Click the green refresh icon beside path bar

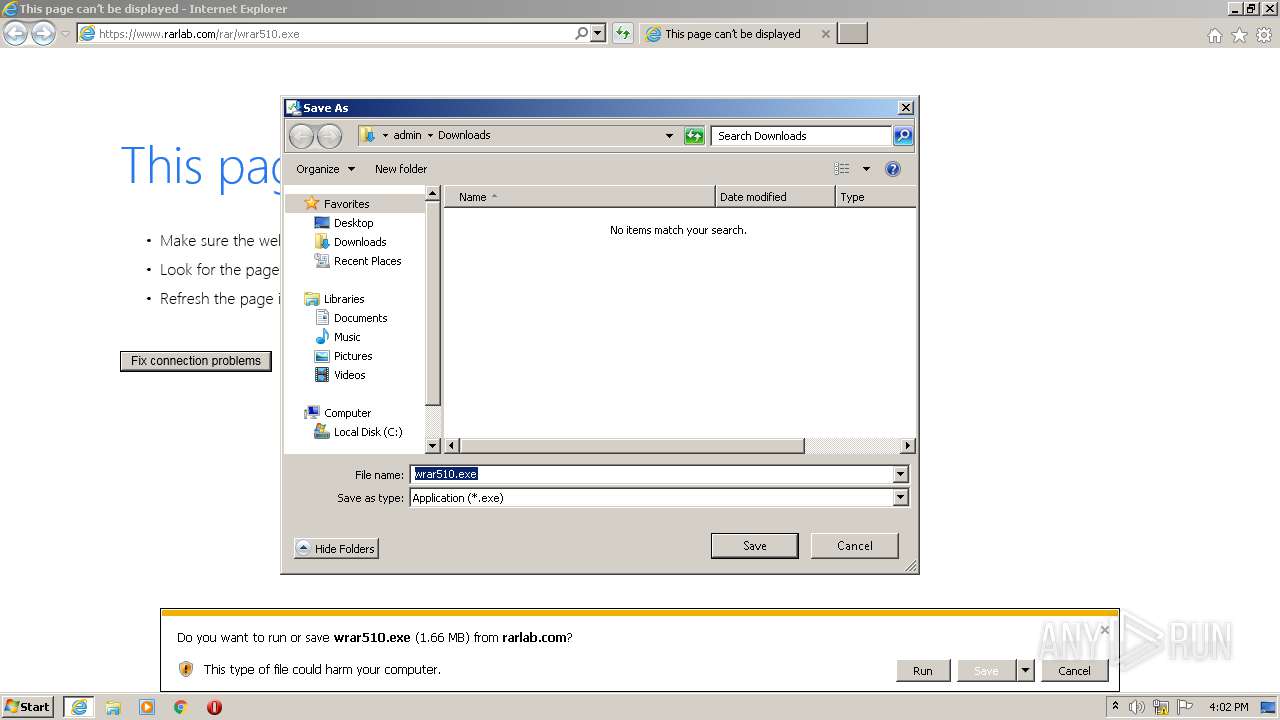[x=694, y=136]
